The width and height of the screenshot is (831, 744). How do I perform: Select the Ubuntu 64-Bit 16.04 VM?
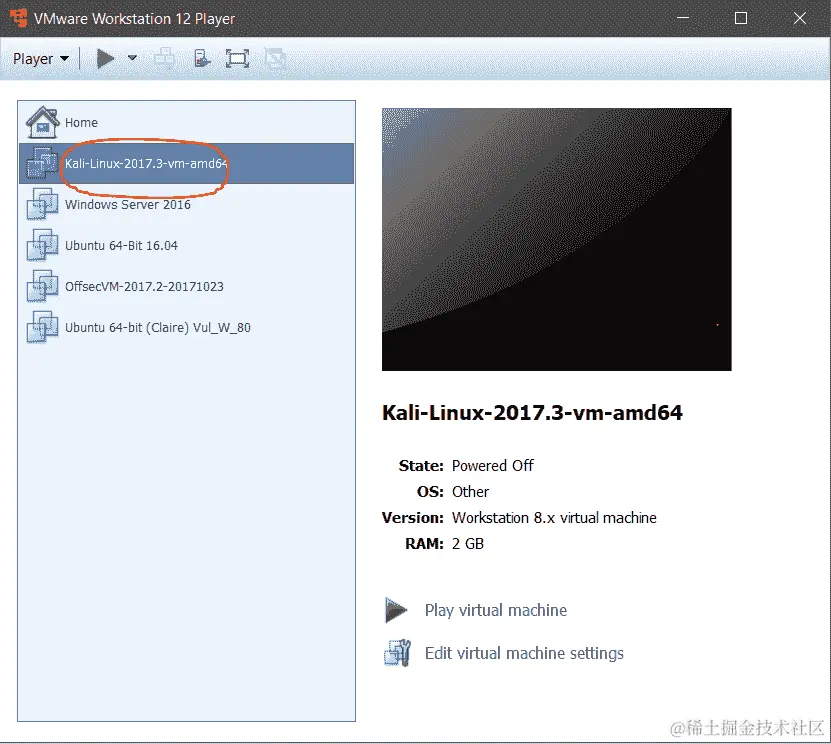point(187,245)
